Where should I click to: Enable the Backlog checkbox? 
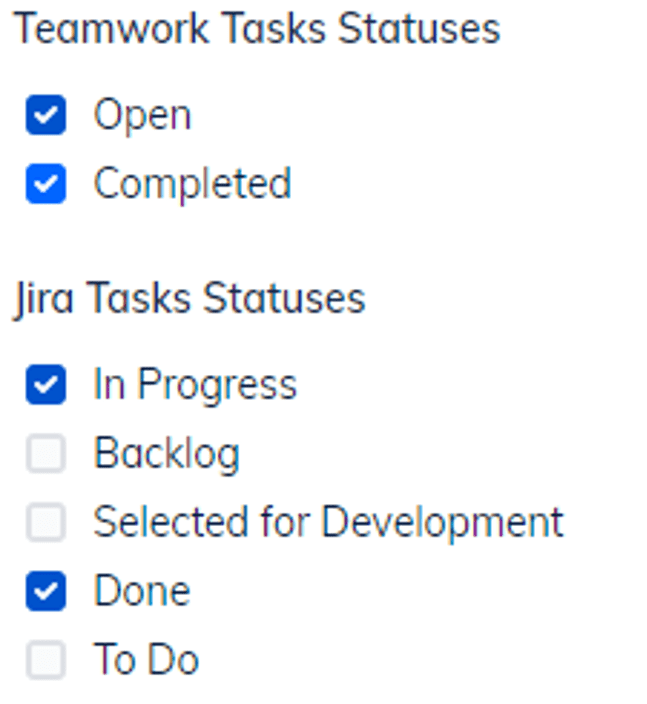click(46, 455)
